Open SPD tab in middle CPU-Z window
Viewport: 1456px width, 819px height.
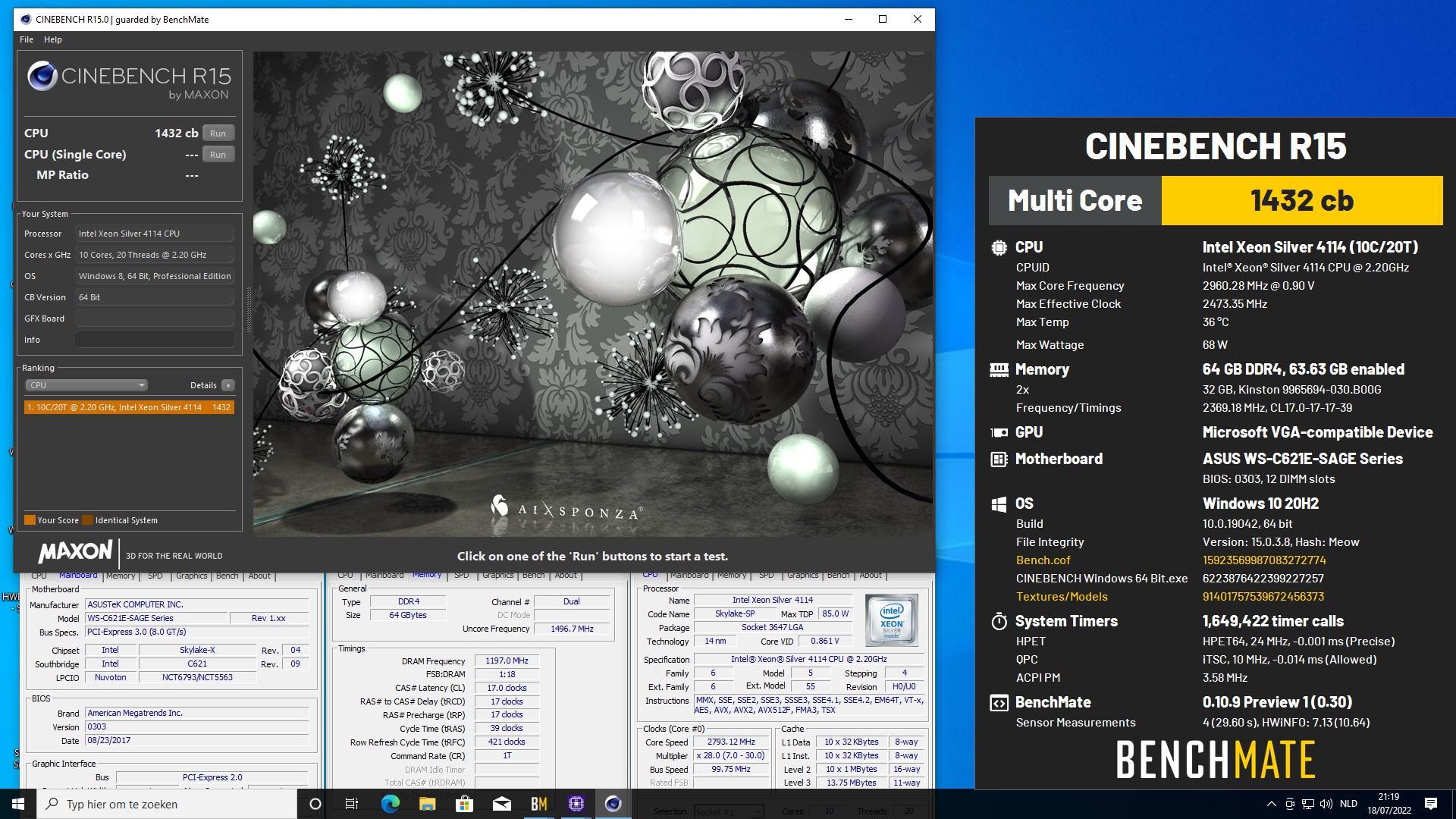(x=462, y=576)
